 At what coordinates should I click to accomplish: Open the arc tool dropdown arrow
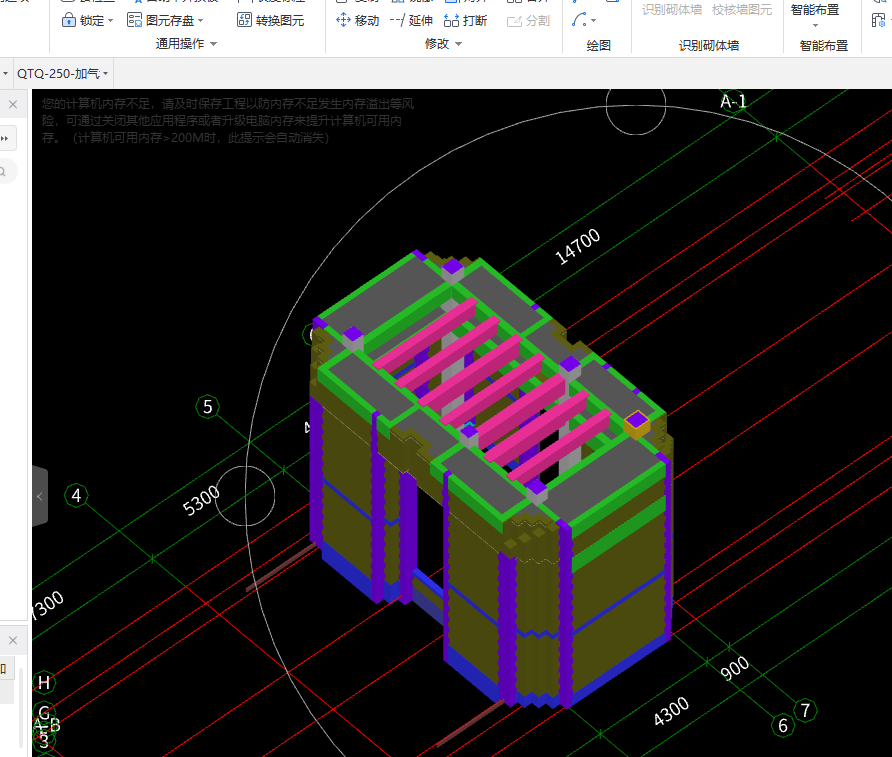594,21
